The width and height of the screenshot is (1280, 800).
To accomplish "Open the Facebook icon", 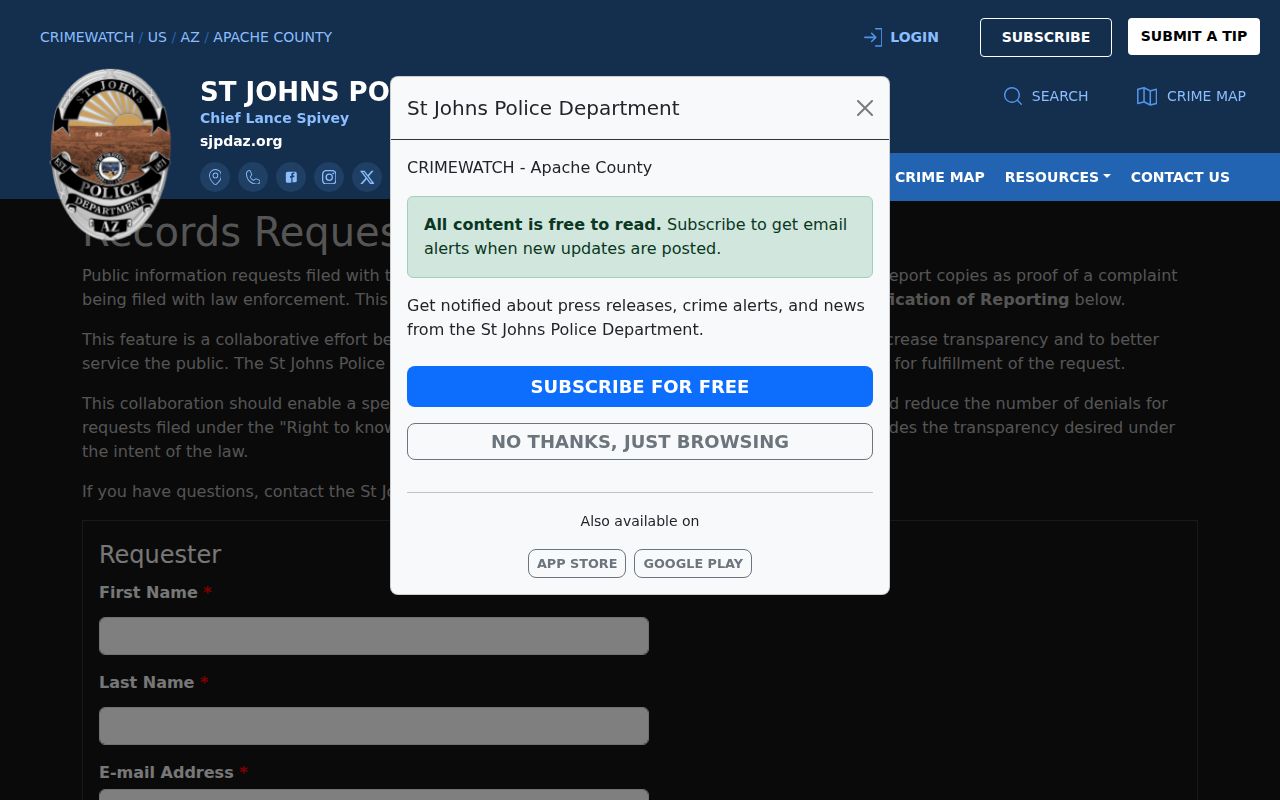I will click(291, 177).
